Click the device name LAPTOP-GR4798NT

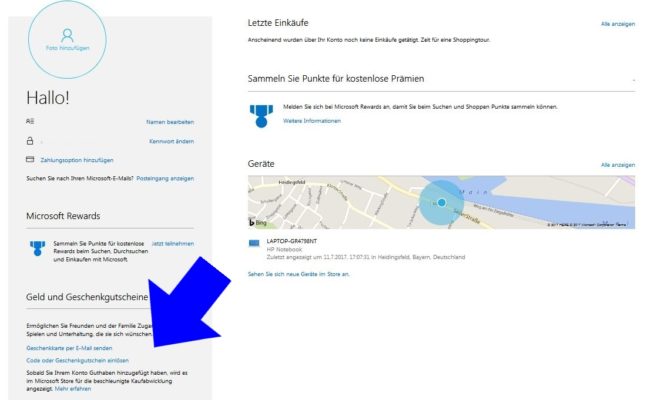[292, 241]
